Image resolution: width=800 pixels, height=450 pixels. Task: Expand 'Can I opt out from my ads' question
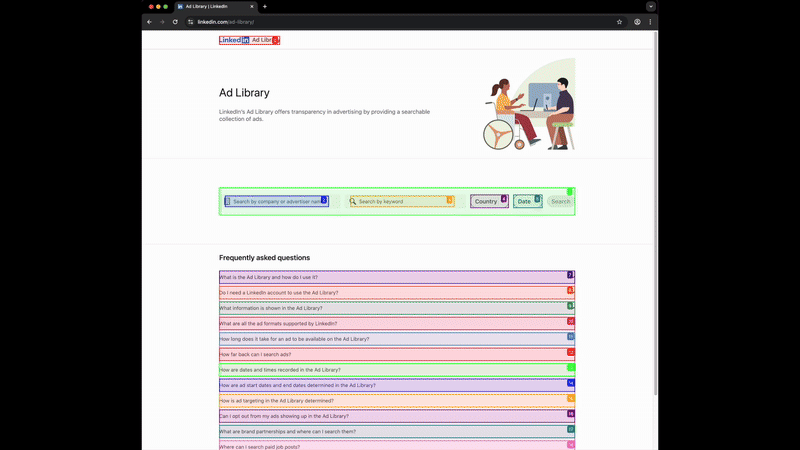(x=397, y=416)
